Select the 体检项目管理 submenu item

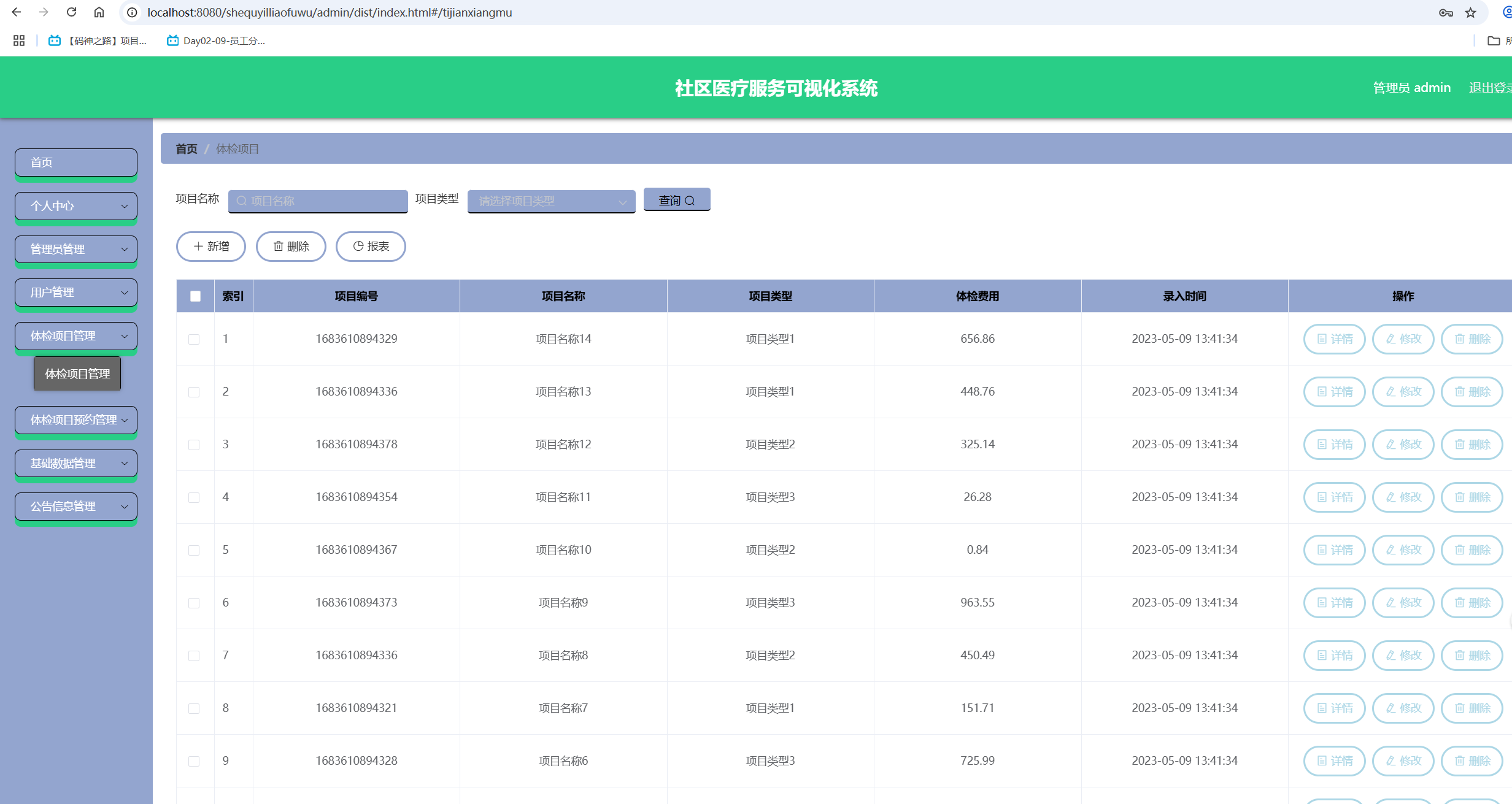pos(77,373)
